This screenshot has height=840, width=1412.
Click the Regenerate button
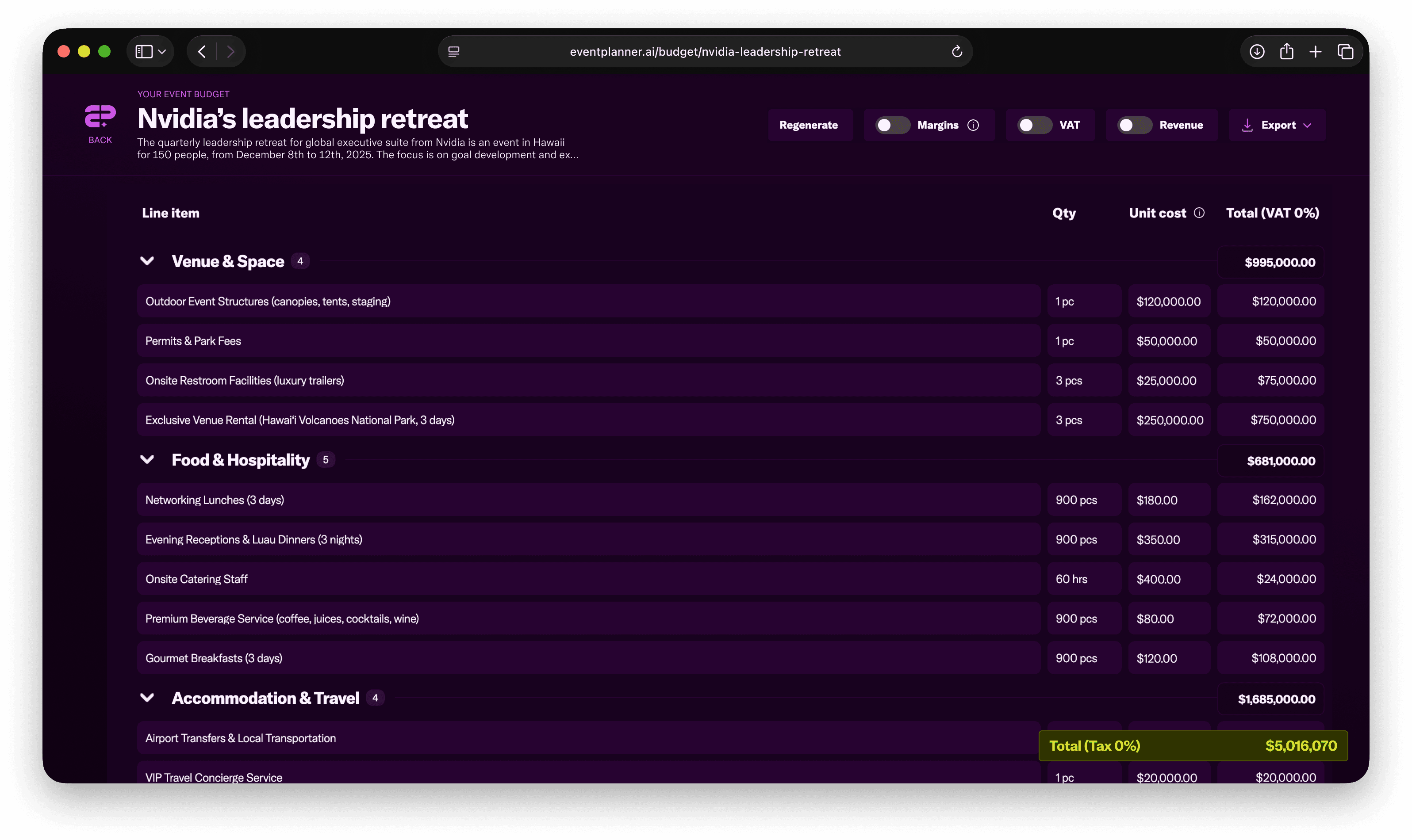808,125
